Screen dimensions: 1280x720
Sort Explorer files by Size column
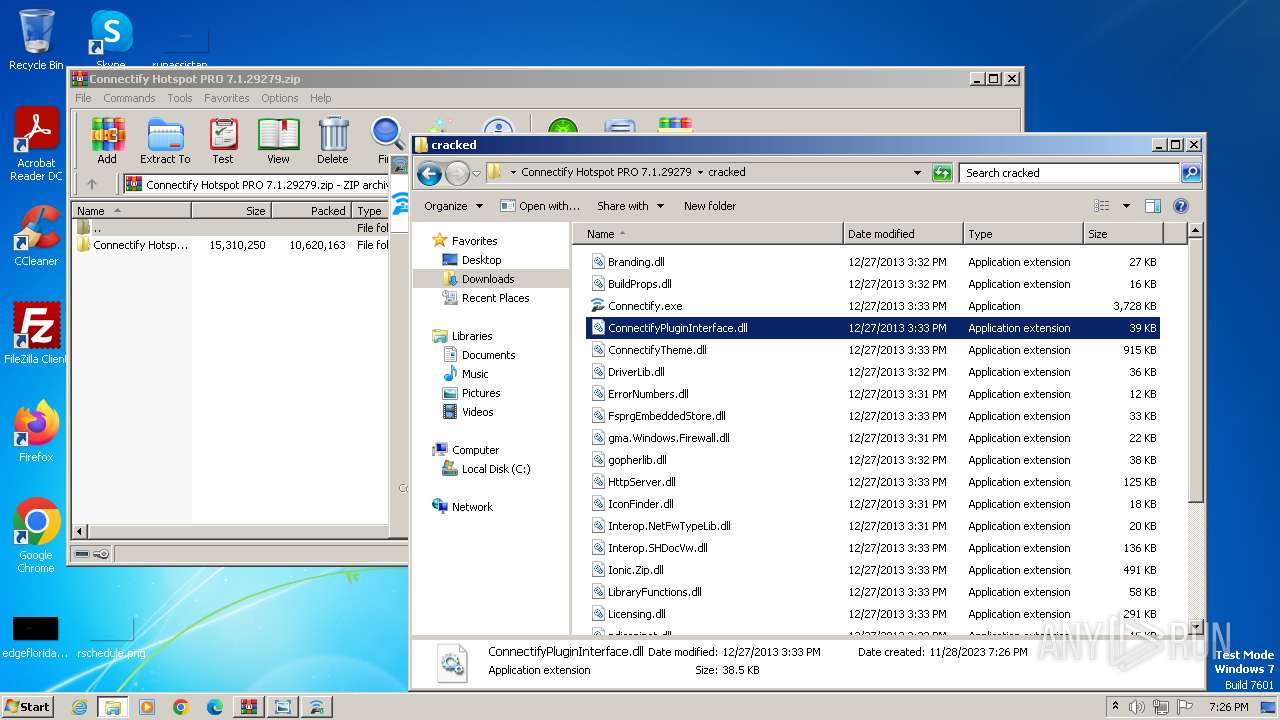[x=1124, y=234]
